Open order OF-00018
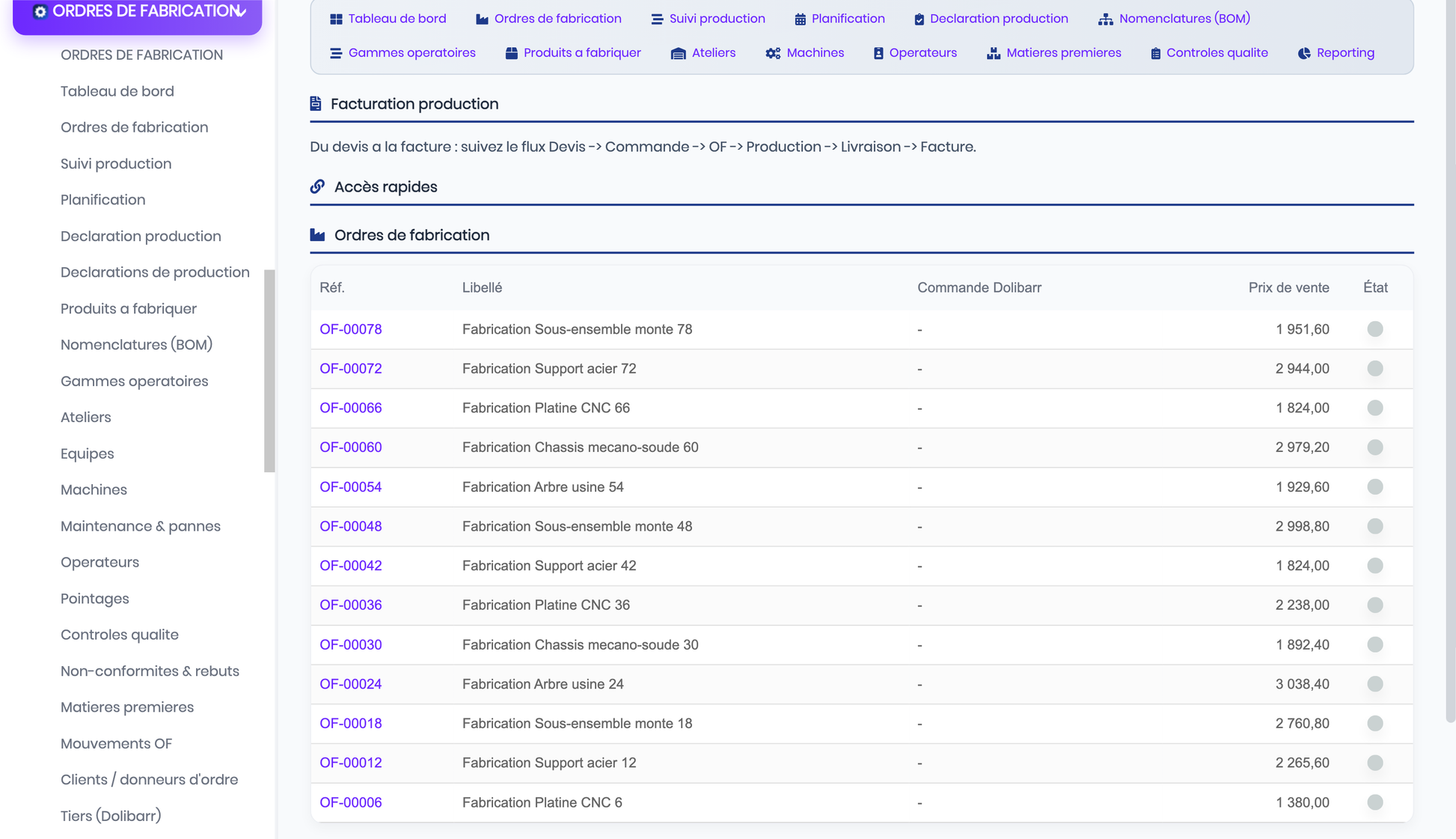This screenshot has height=839, width=1456. click(x=350, y=724)
